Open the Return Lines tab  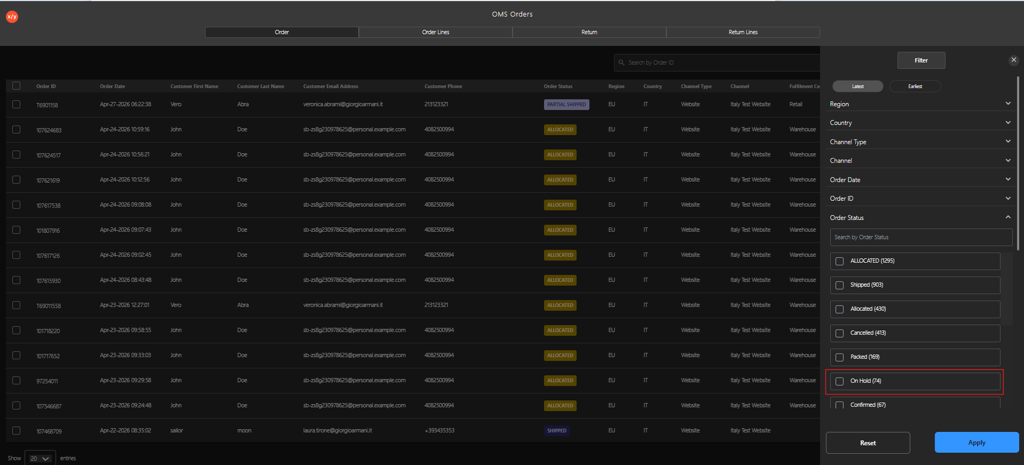743,32
